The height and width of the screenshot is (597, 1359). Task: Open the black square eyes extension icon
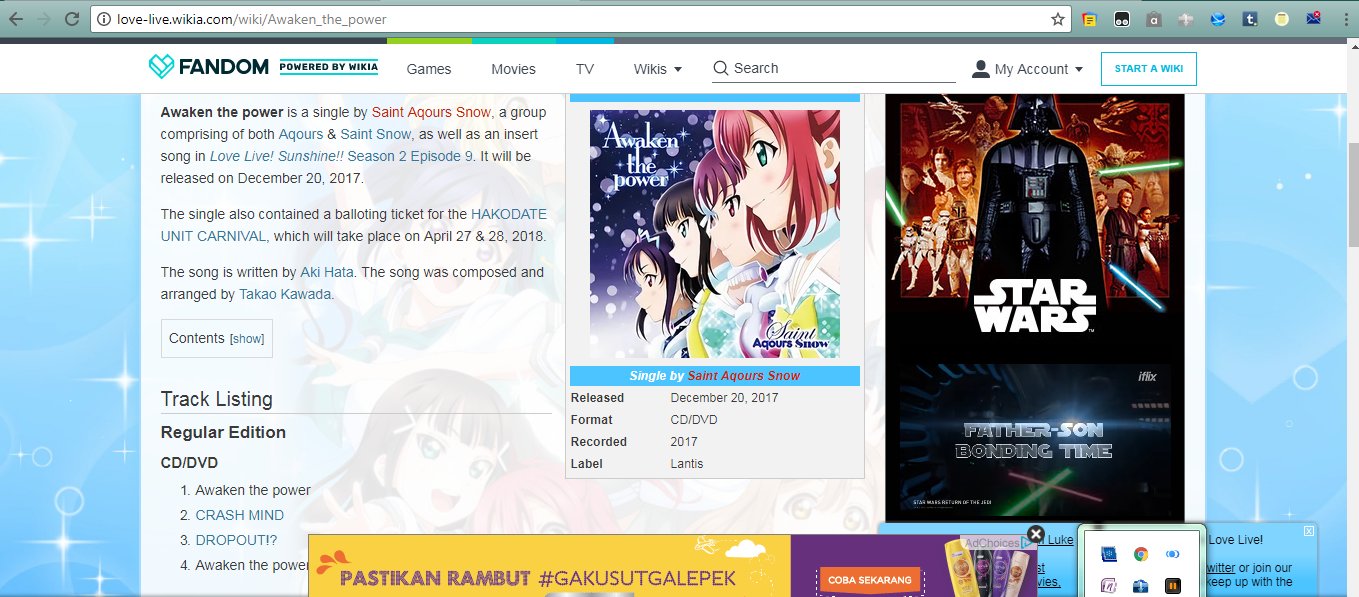point(1121,19)
